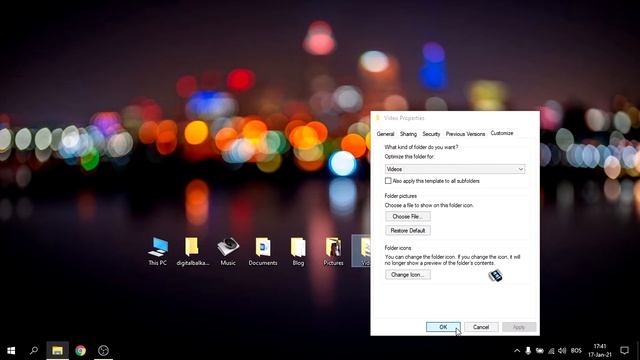
Task: Confirm with the OK button
Action: (443, 327)
